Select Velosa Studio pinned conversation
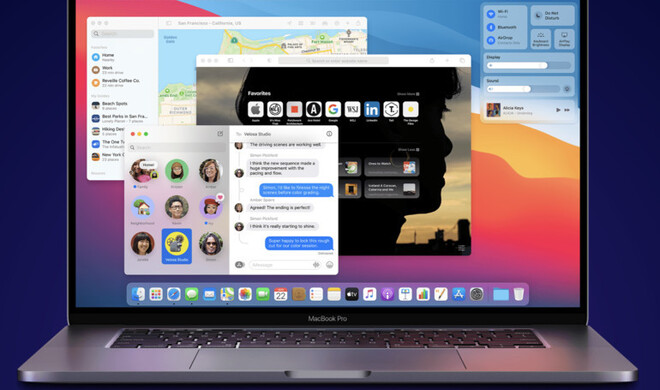Viewport: 660px width, 390px height. (x=177, y=246)
